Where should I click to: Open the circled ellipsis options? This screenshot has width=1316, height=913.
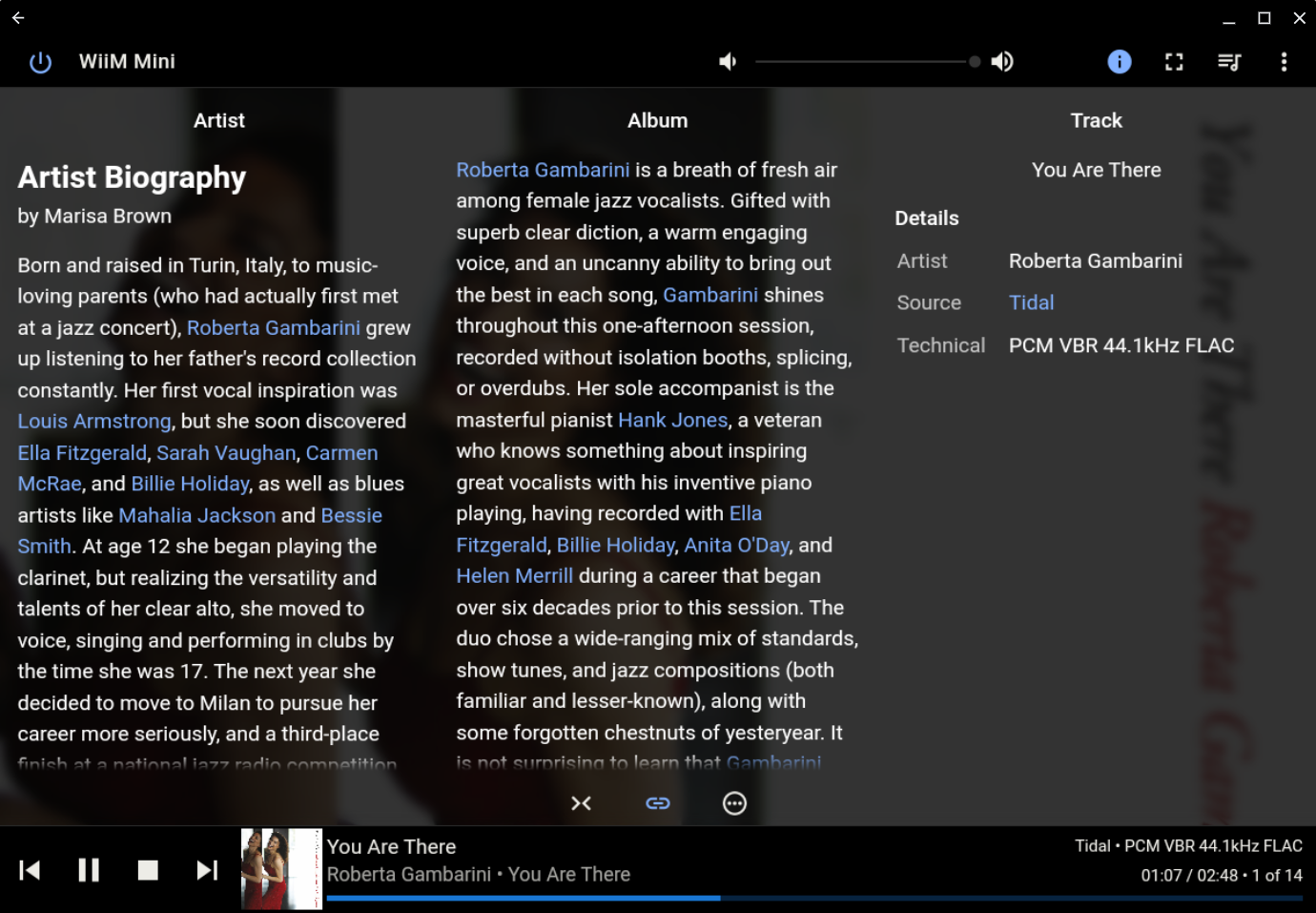[x=734, y=803]
